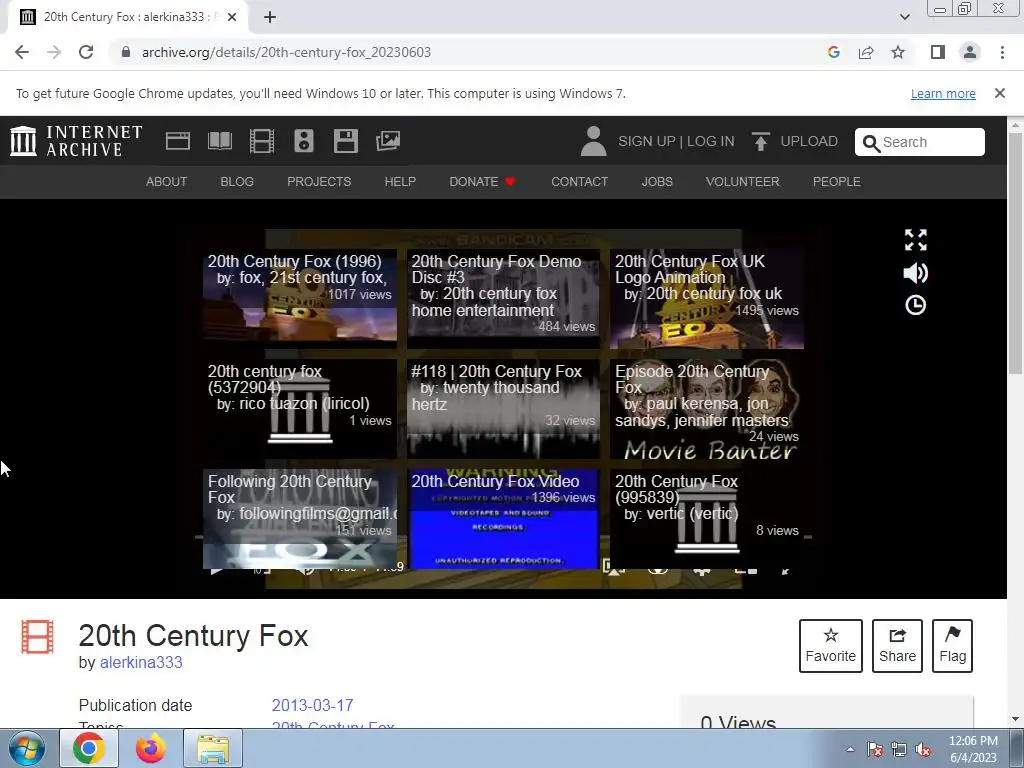Open the Images icon in the top nav
The image size is (1024, 768).
point(388,141)
